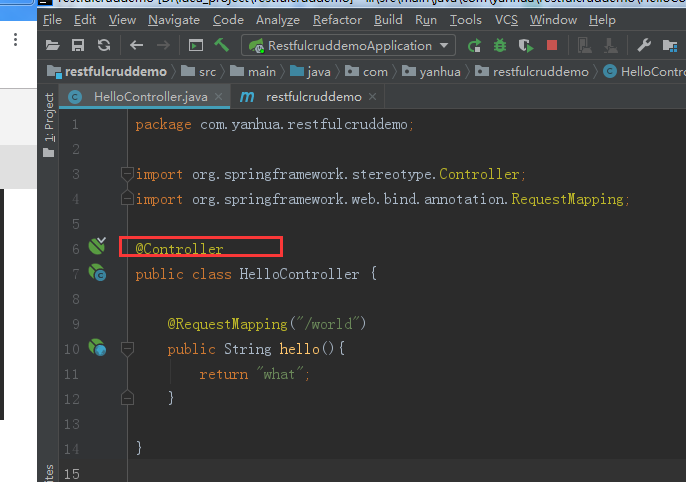This screenshot has width=686, height=482.
Task: Click line number 15 in gutter
Action: [72, 474]
